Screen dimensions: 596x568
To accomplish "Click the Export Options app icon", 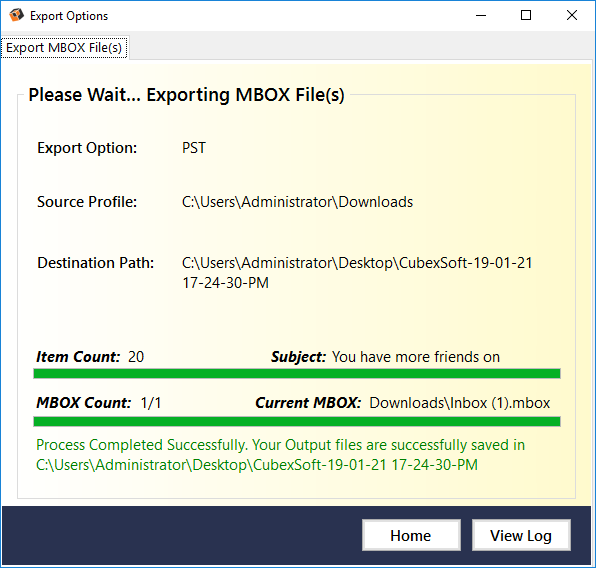I will tap(16, 16).
